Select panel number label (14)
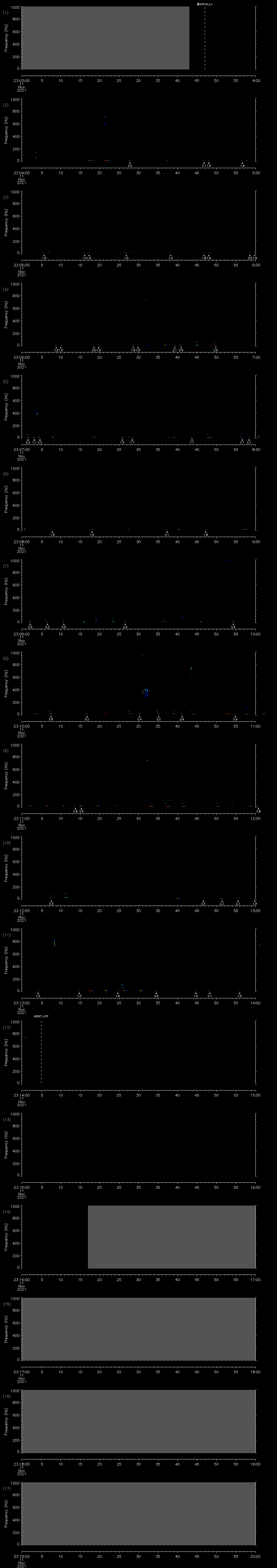 pyautogui.click(x=6, y=1211)
